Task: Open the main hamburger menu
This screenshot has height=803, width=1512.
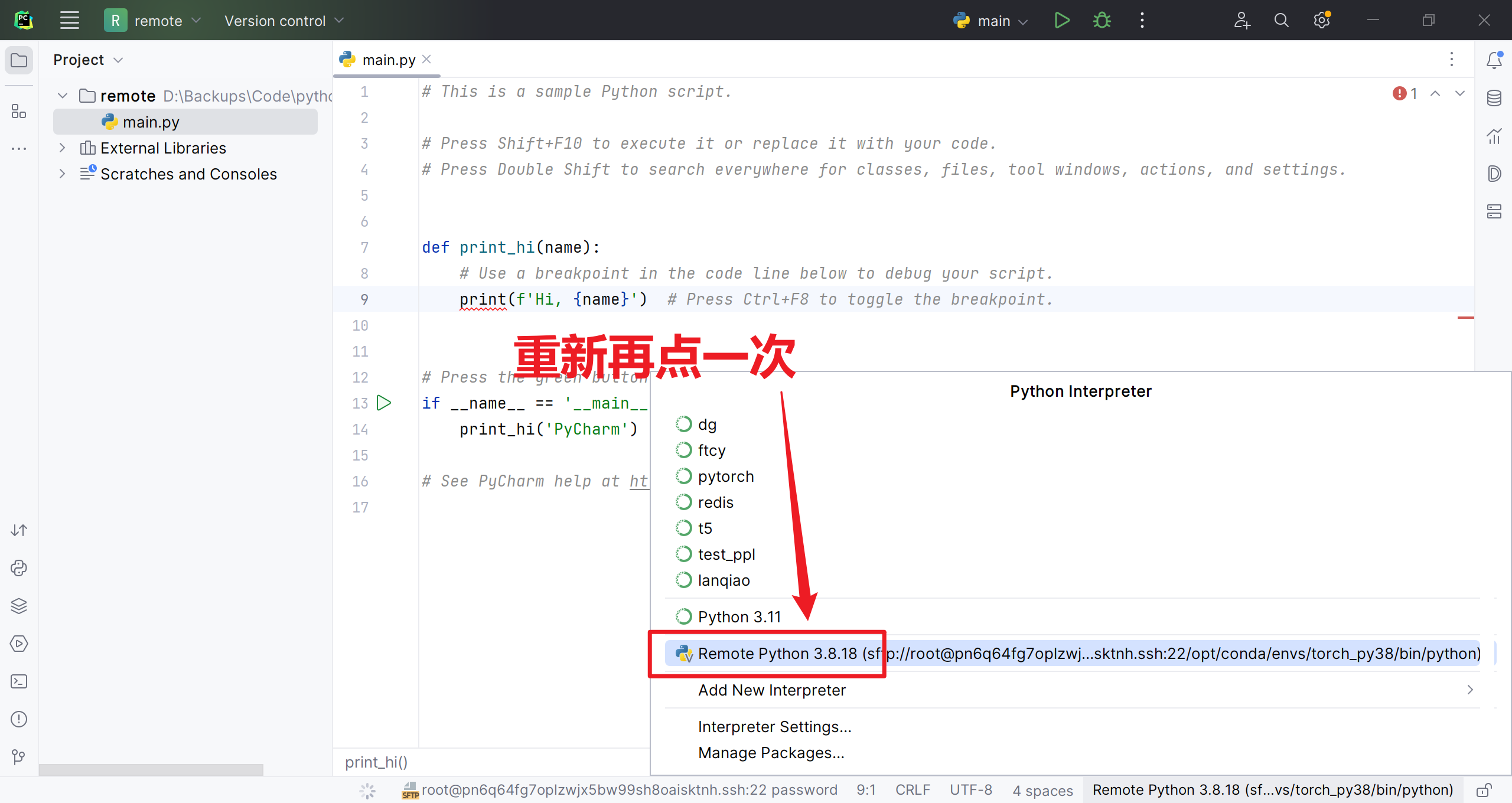Action: click(x=70, y=21)
